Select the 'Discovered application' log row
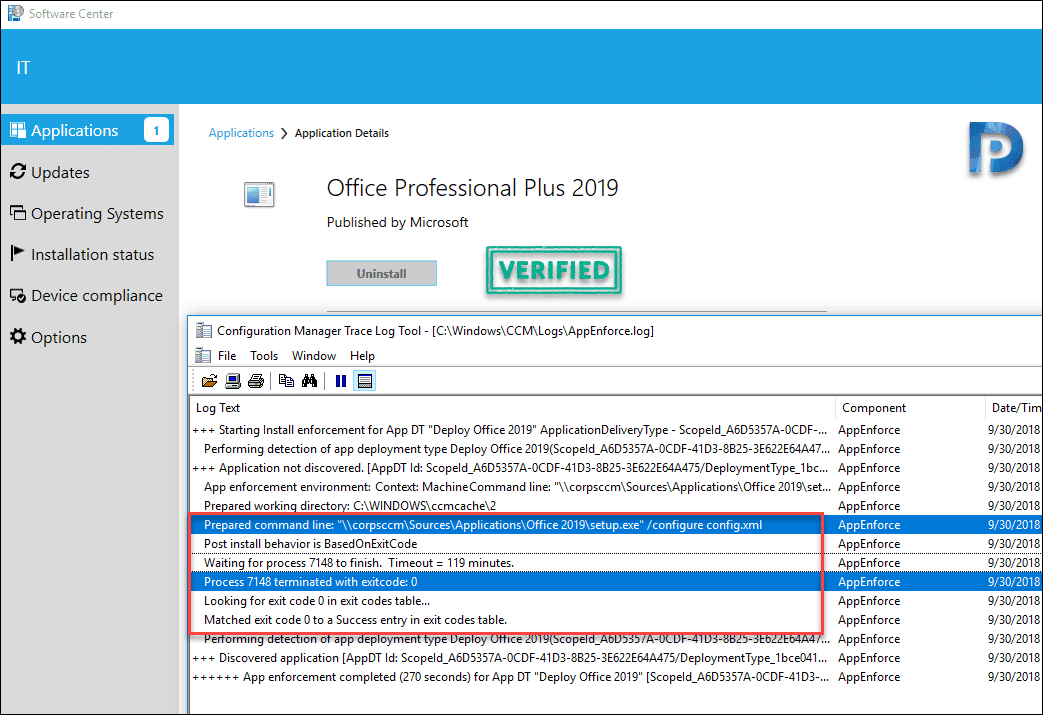The width and height of the screenshot is (1043, 715). point(616,658)
